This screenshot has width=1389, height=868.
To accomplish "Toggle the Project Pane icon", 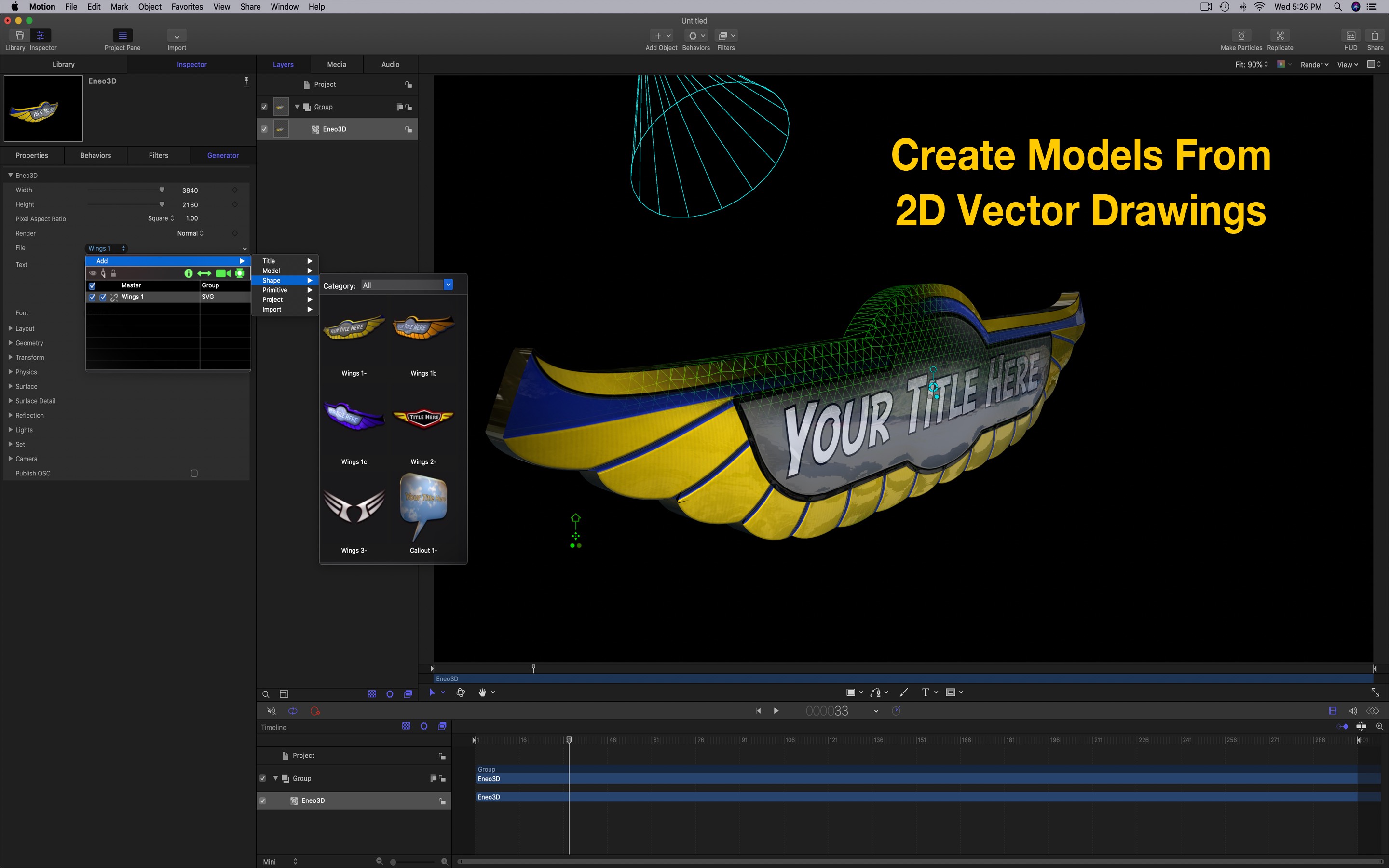I will click(x=122, y=36).
